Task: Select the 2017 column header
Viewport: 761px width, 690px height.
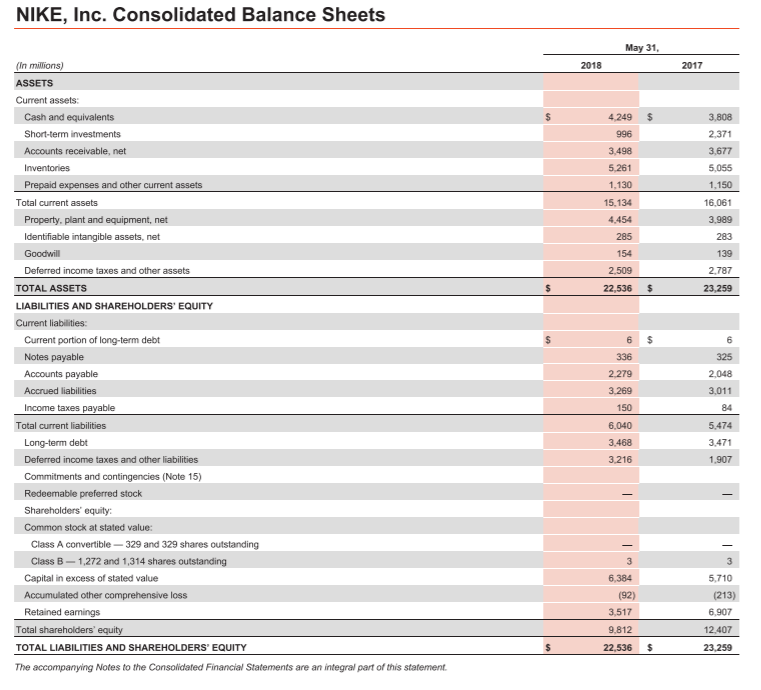Action: pos(692,66)
